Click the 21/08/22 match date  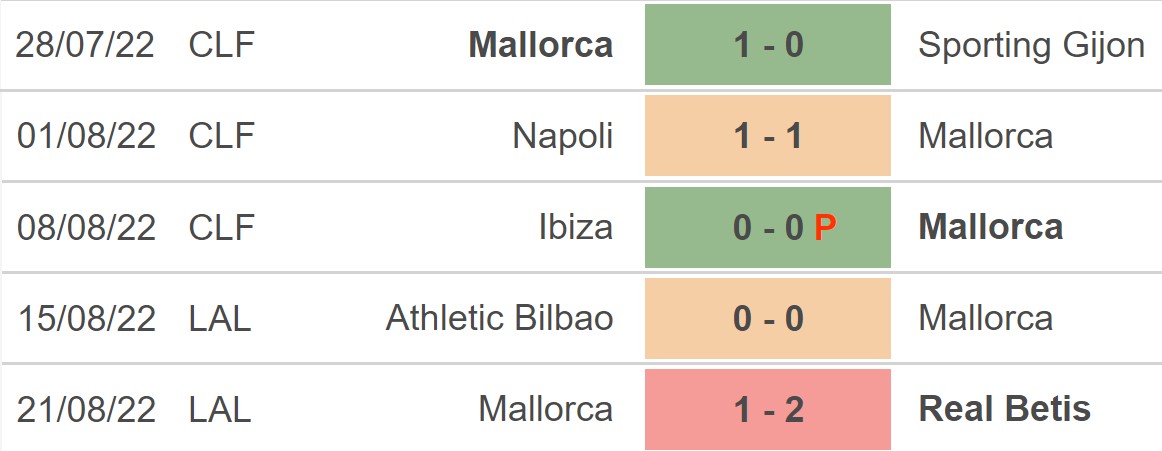tap(86, 409)
